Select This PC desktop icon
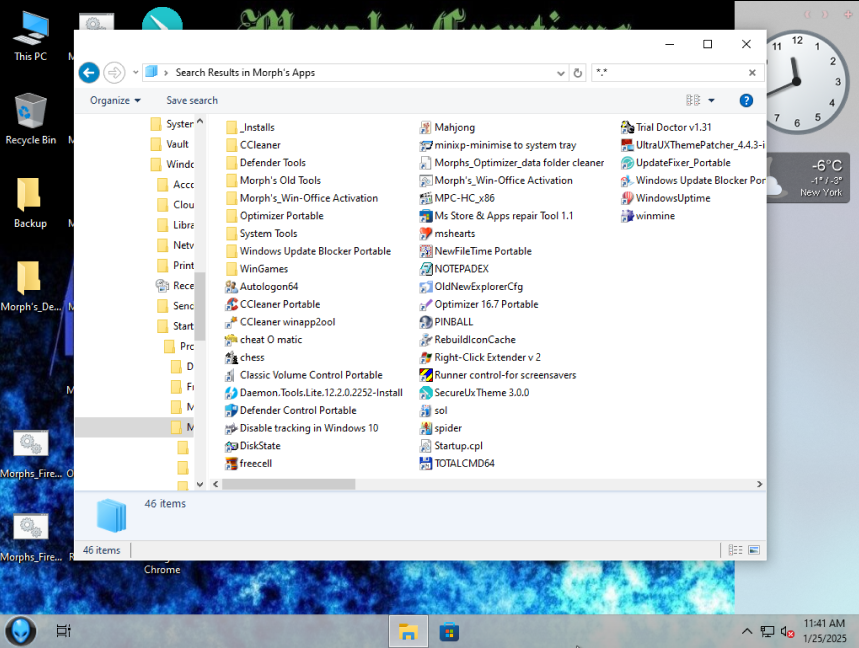Image resolution: width=859 pixels, height=648 pixels. pos(31,36)
